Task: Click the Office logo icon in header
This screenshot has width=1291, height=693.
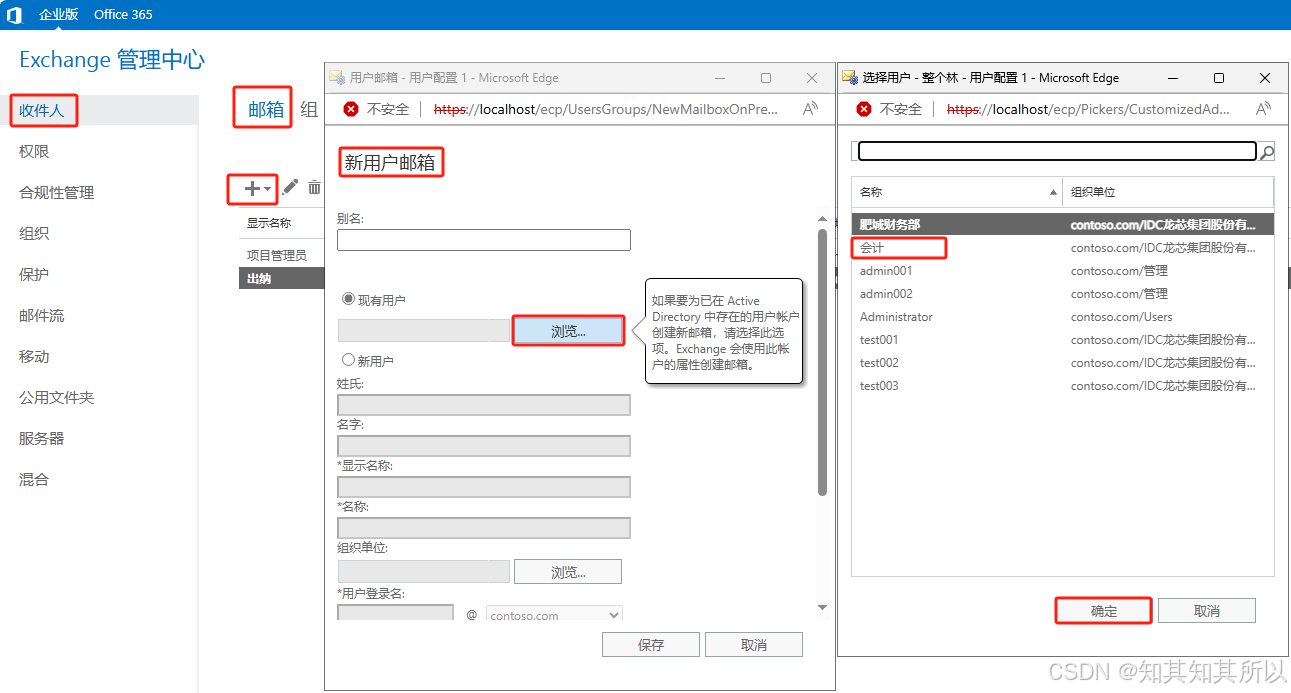Action: [x=14, y=14]
